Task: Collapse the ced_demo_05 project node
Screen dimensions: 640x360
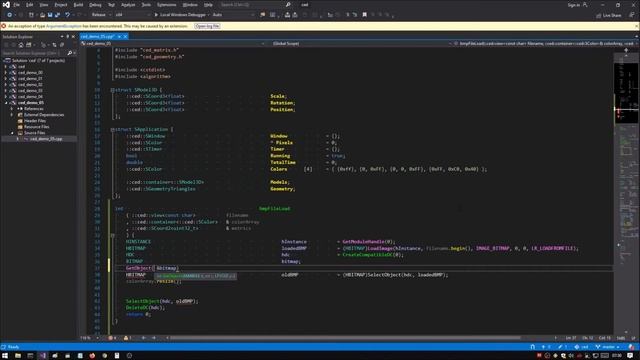Action: (x=6, y=103)
